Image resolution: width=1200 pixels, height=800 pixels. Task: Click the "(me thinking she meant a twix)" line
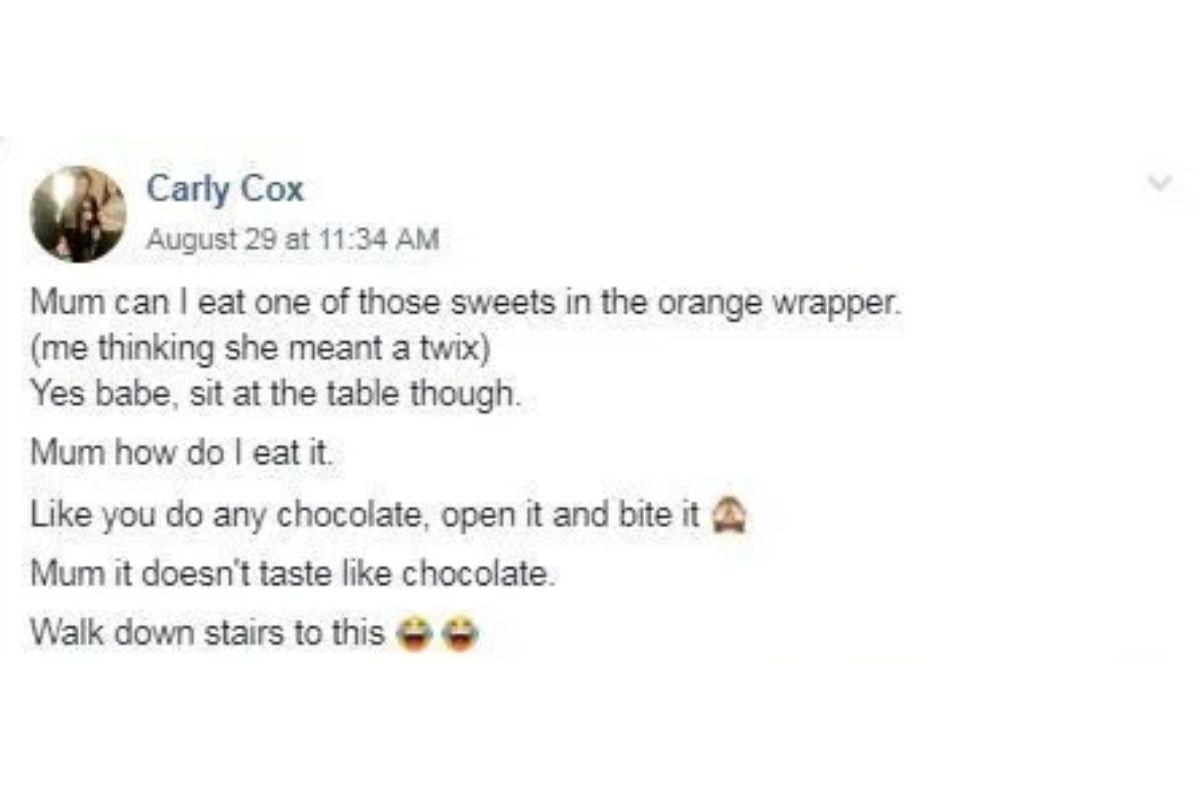point(264,349)
